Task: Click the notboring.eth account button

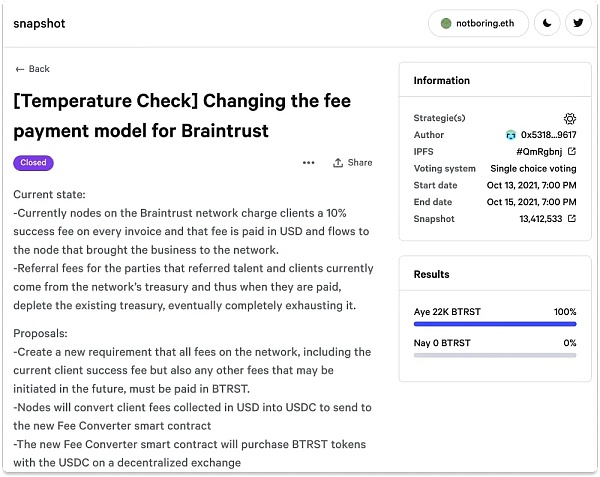Action: [x=477, y=23]
